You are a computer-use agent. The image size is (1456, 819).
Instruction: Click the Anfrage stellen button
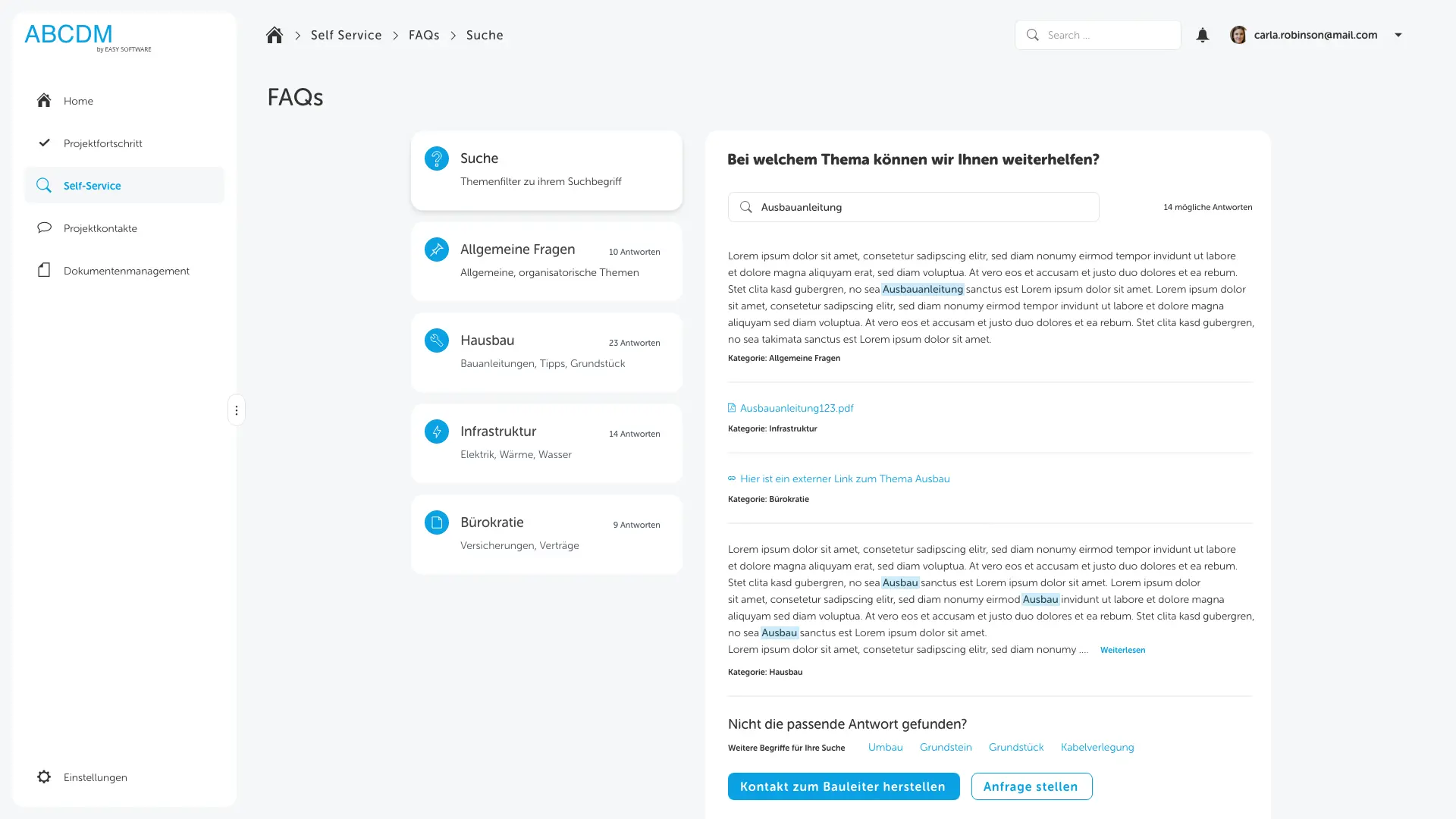1031,786
